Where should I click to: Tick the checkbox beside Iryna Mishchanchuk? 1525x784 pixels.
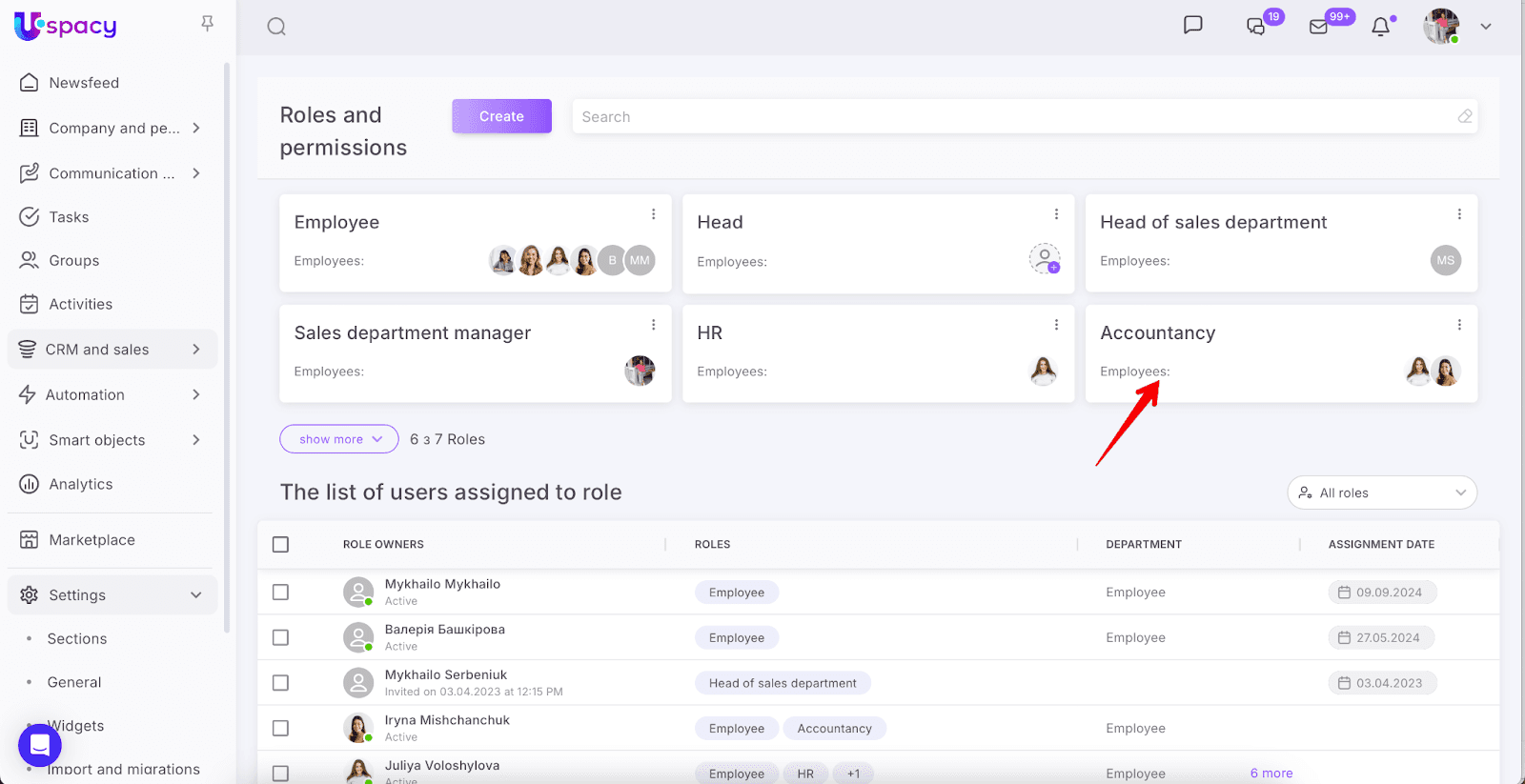click(280, 728)
